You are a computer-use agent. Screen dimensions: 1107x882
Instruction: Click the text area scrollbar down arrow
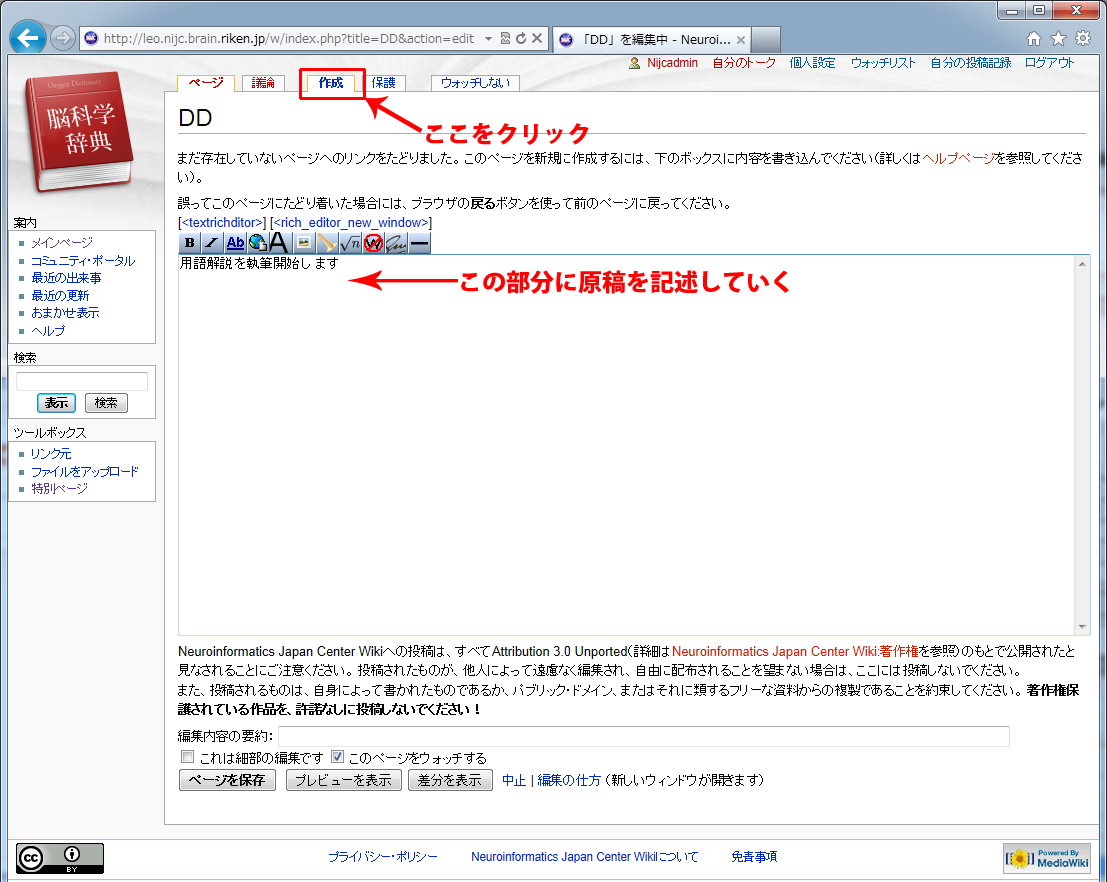tap(1083, 626)
